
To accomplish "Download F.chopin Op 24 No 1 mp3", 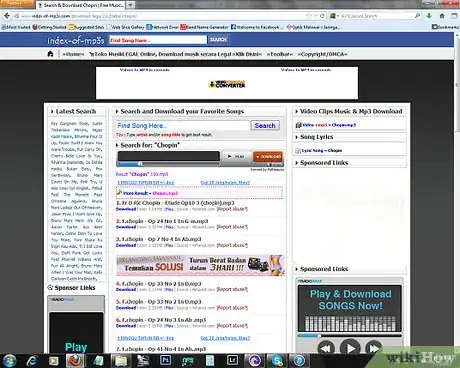I will [126, 227].
